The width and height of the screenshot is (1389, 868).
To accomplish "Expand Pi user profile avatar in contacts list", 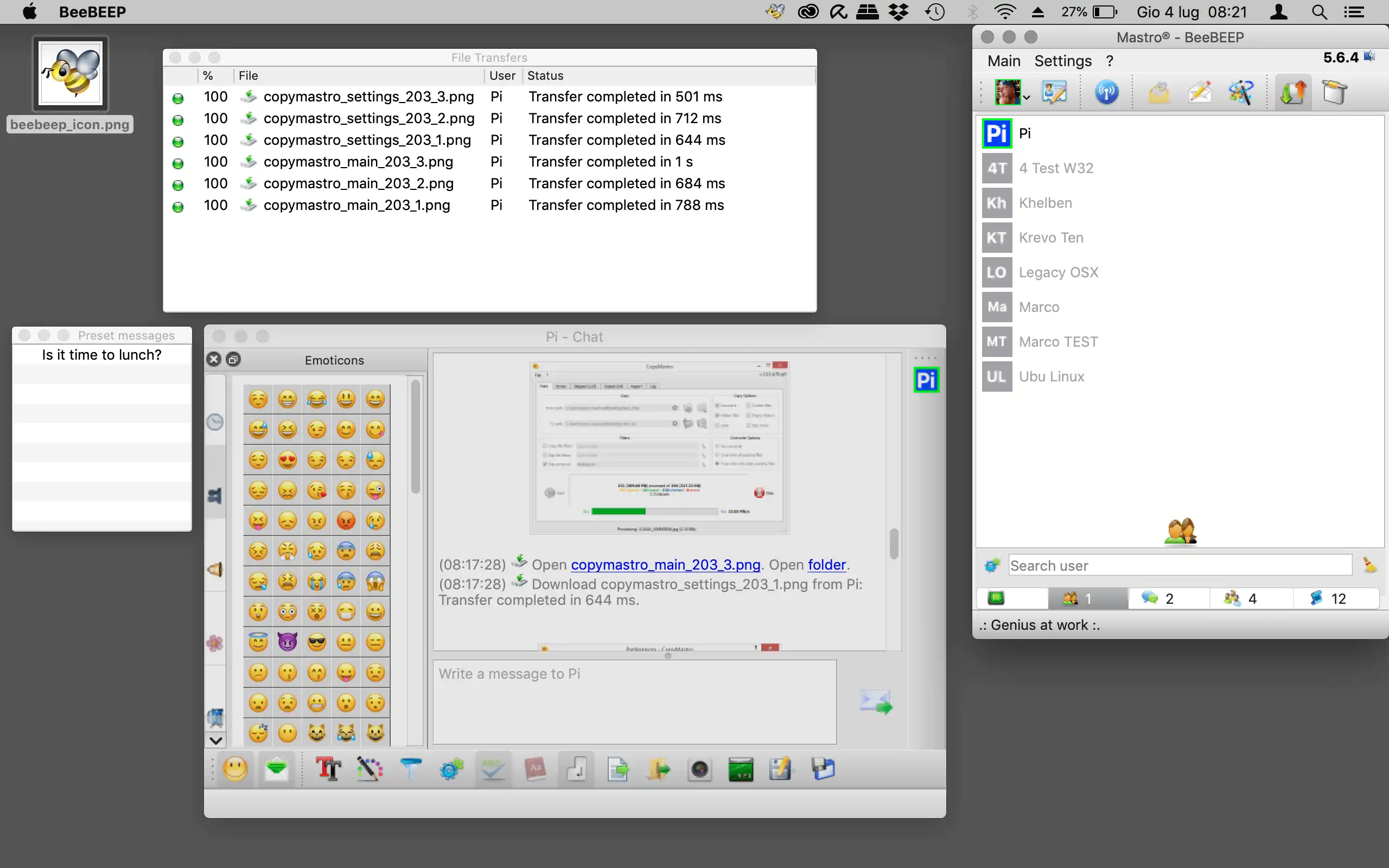I will [997, 133].
